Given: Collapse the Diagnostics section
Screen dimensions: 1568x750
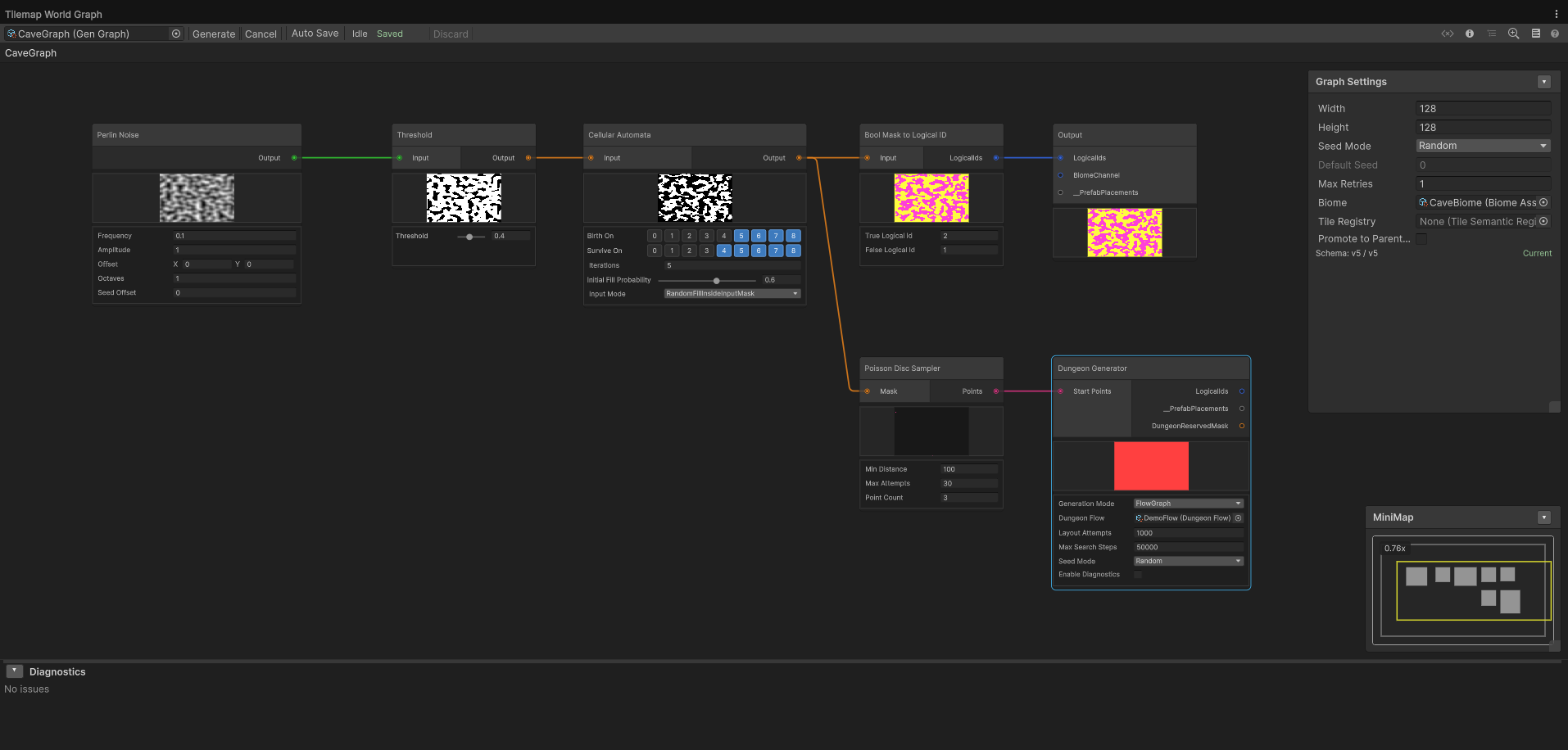Looking at the screenshot, I should (15, 671).
